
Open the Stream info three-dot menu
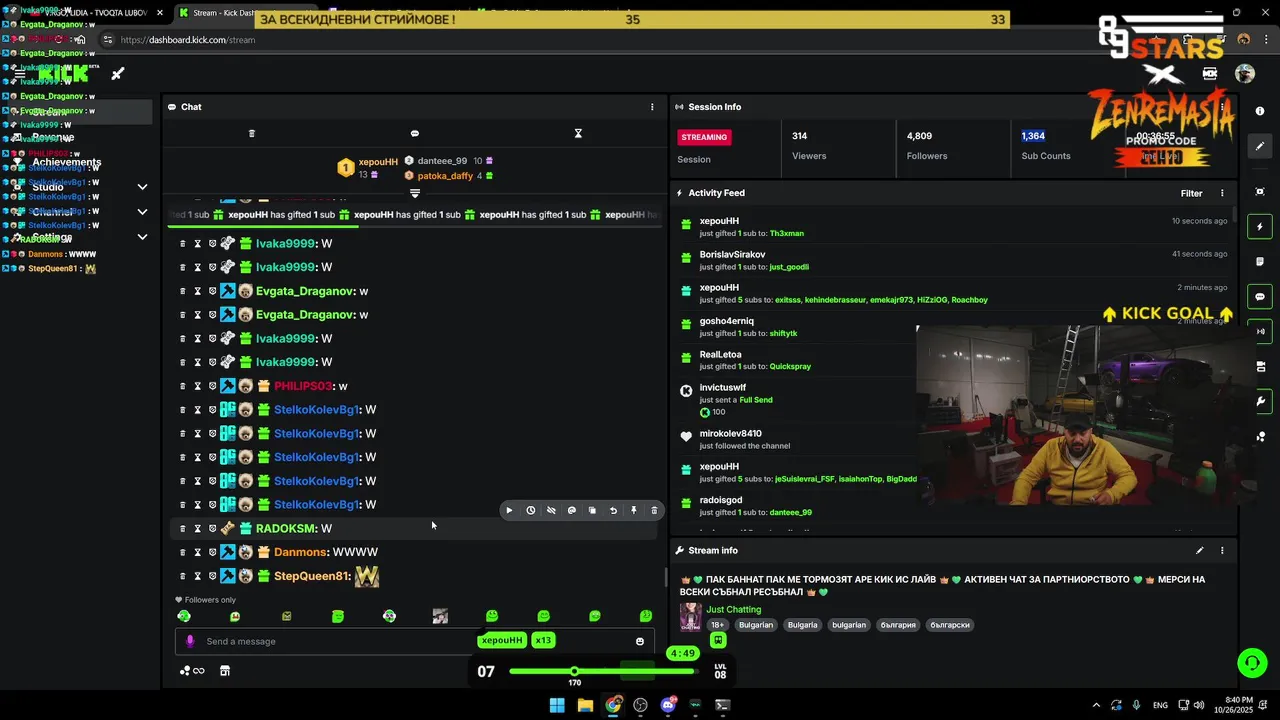[1222, 550]
